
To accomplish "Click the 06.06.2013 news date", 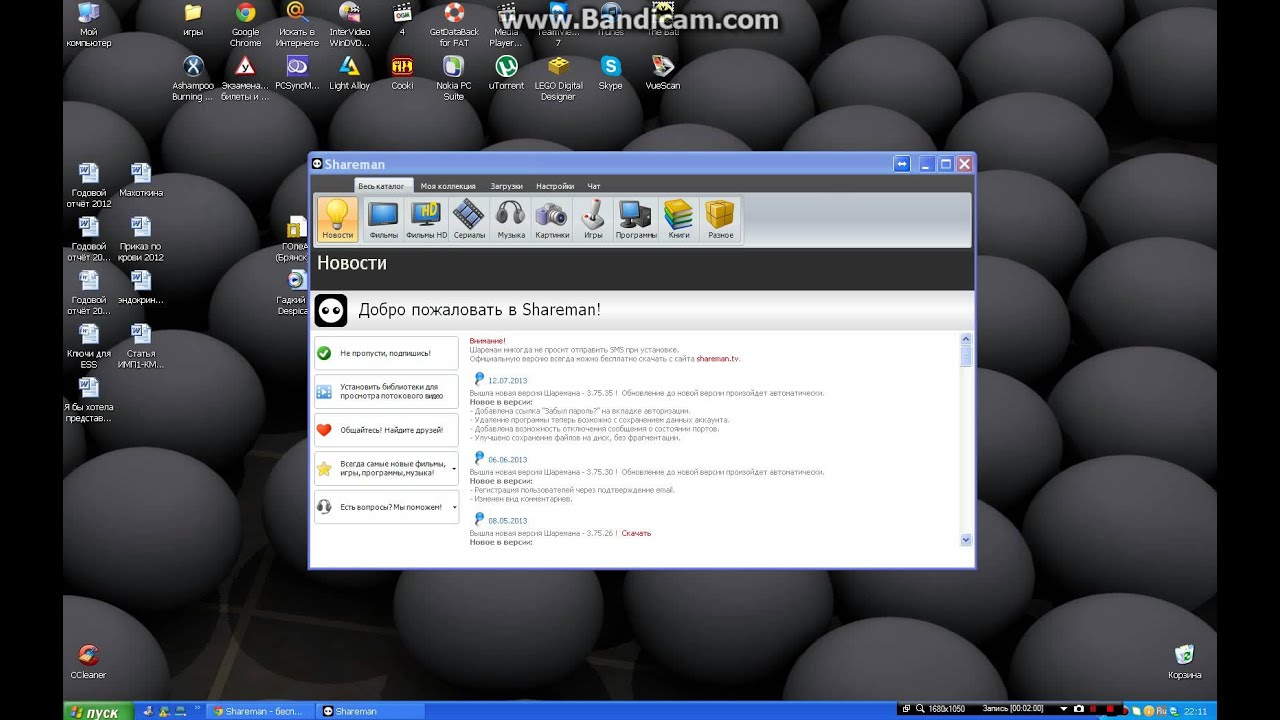I will click(x=507, y=460).
